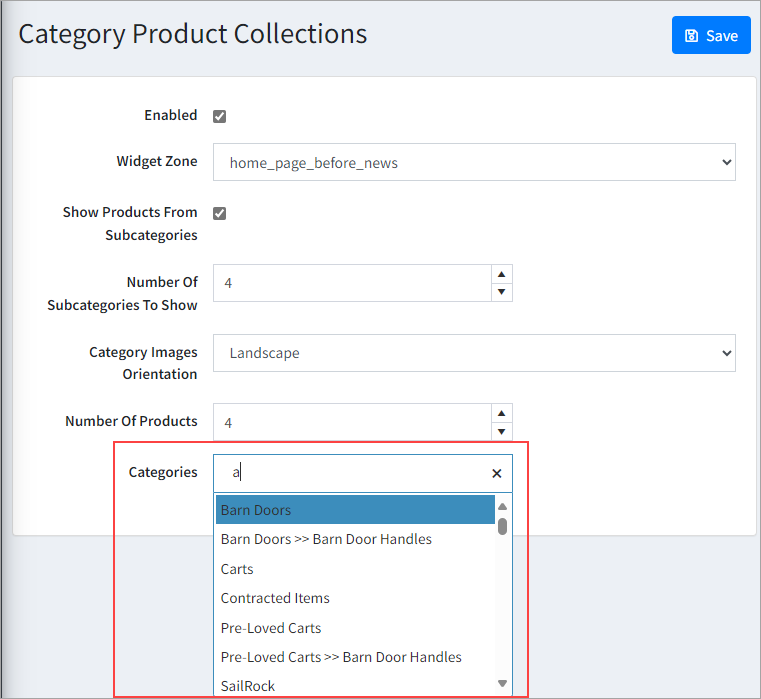The image size is (761, 699).
Task: Toggle the Enabled checkbox
Action: pyautogui.click(x=220, y=116)
